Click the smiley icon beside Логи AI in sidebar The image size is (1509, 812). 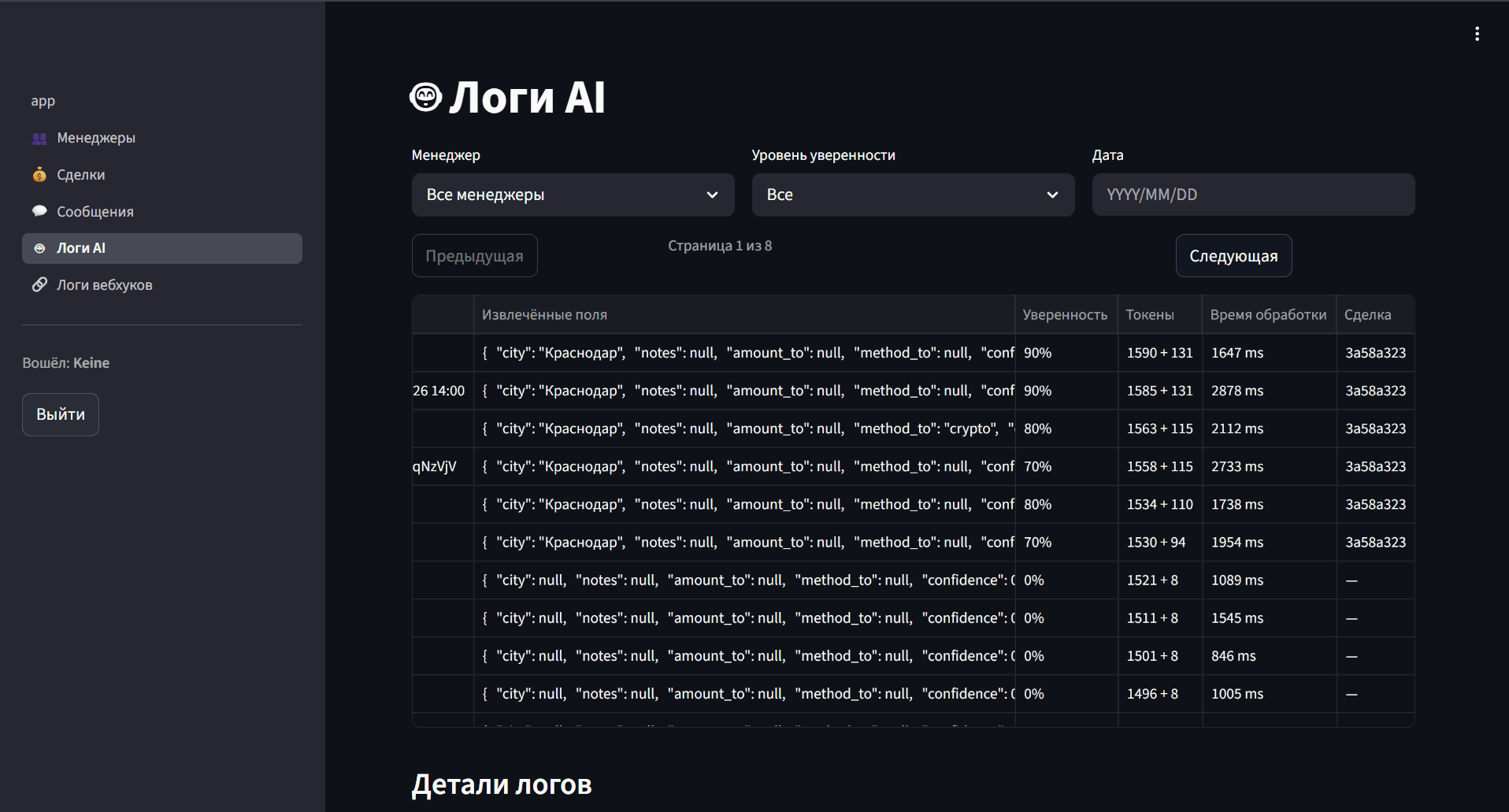[39, 247]
